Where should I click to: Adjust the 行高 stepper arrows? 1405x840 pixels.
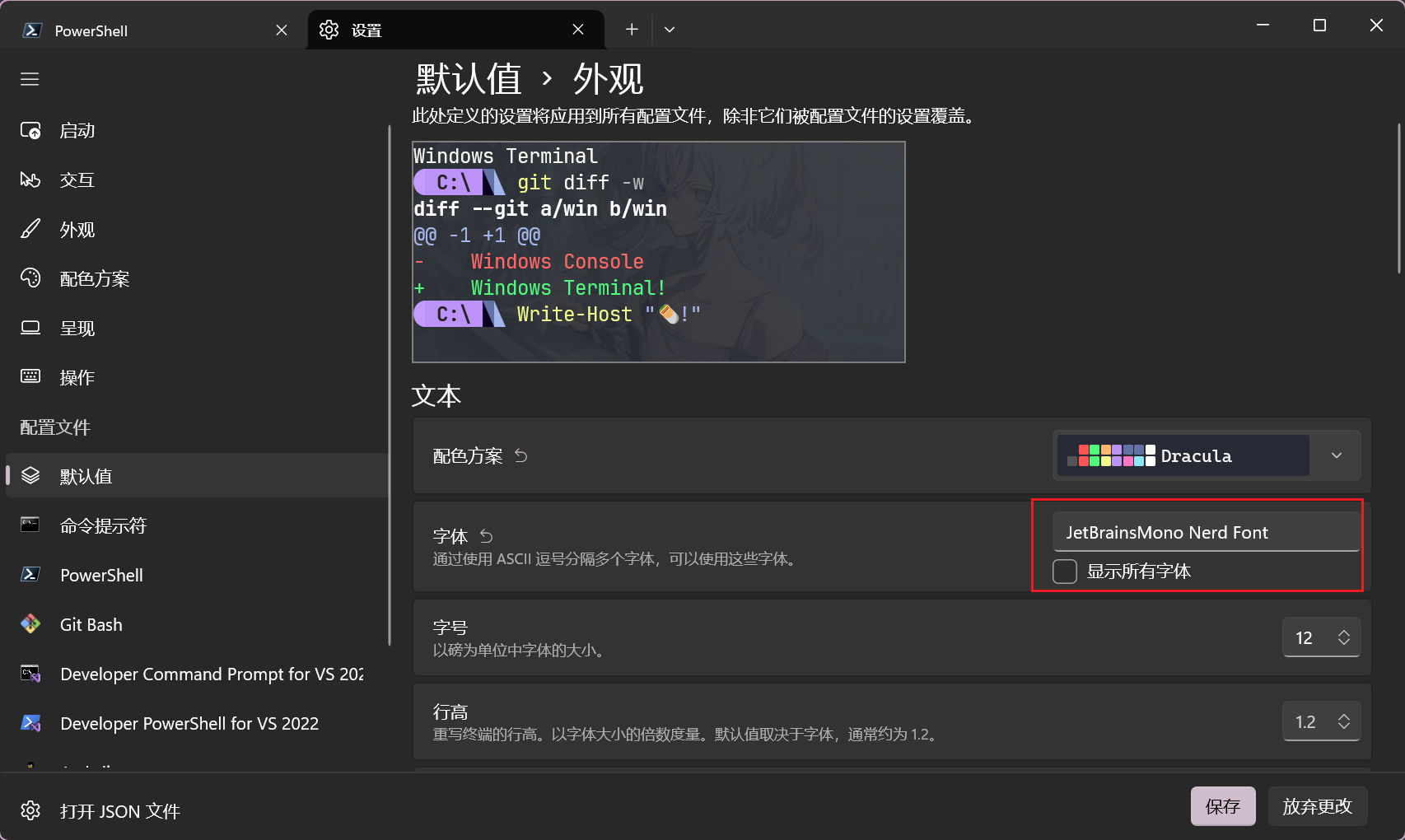point(1344,721)
